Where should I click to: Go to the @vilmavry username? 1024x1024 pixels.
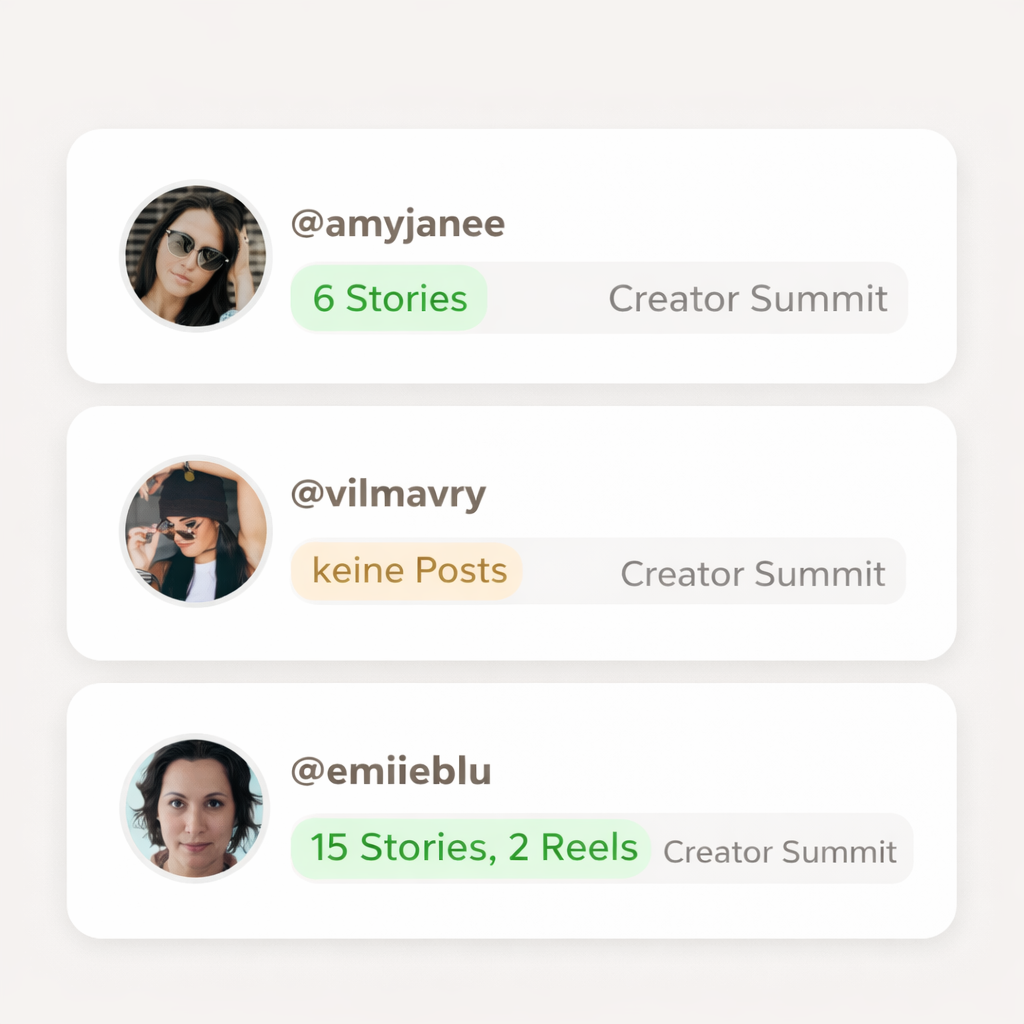pos(388,496)
